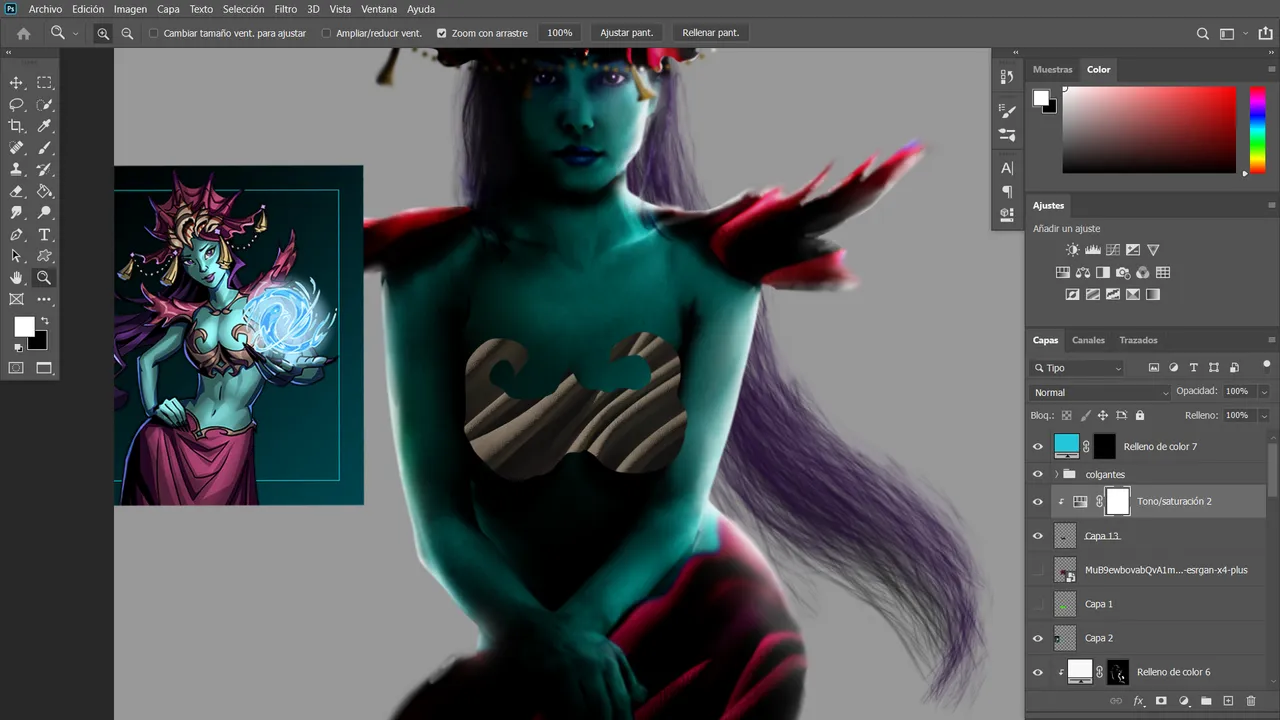Viewport: 1280px width, 720px height.
Task: Open the Character panel icon
Action: (1007, 168)
